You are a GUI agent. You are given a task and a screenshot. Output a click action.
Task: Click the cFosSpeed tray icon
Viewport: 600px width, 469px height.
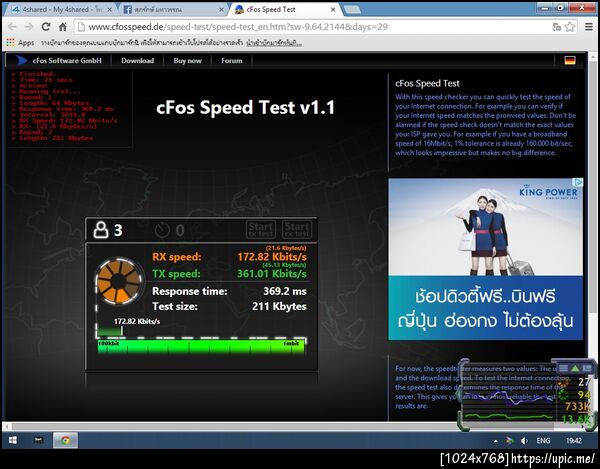(x=510, y=441)
